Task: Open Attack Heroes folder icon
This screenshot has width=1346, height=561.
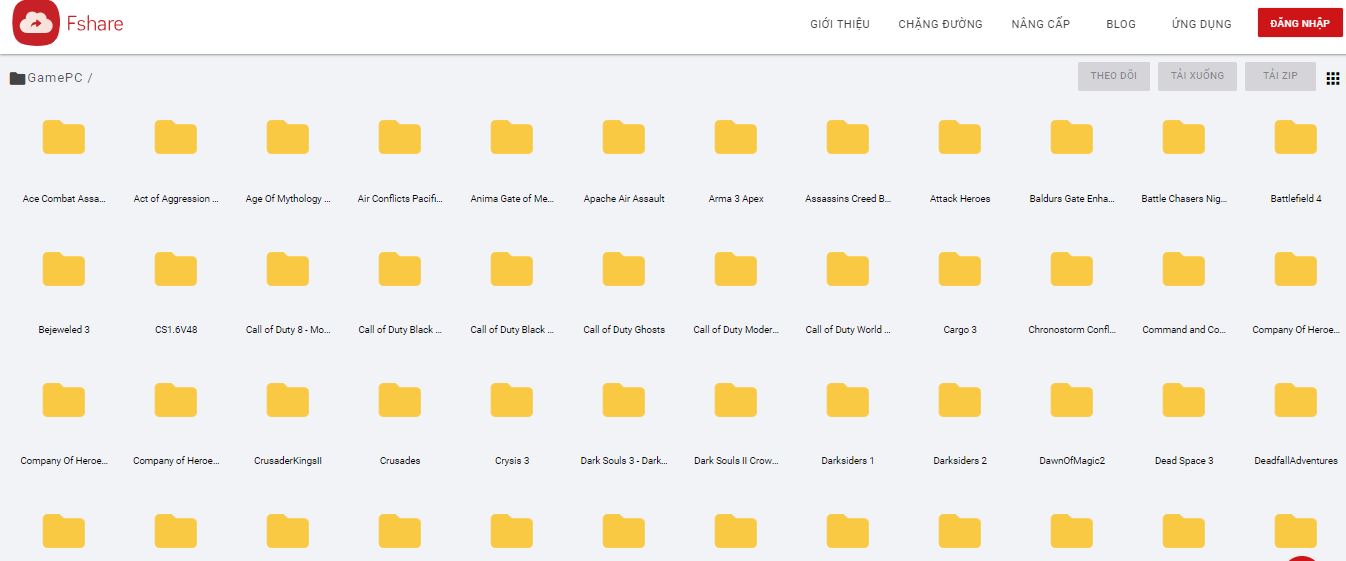Action: click(960, 137)
